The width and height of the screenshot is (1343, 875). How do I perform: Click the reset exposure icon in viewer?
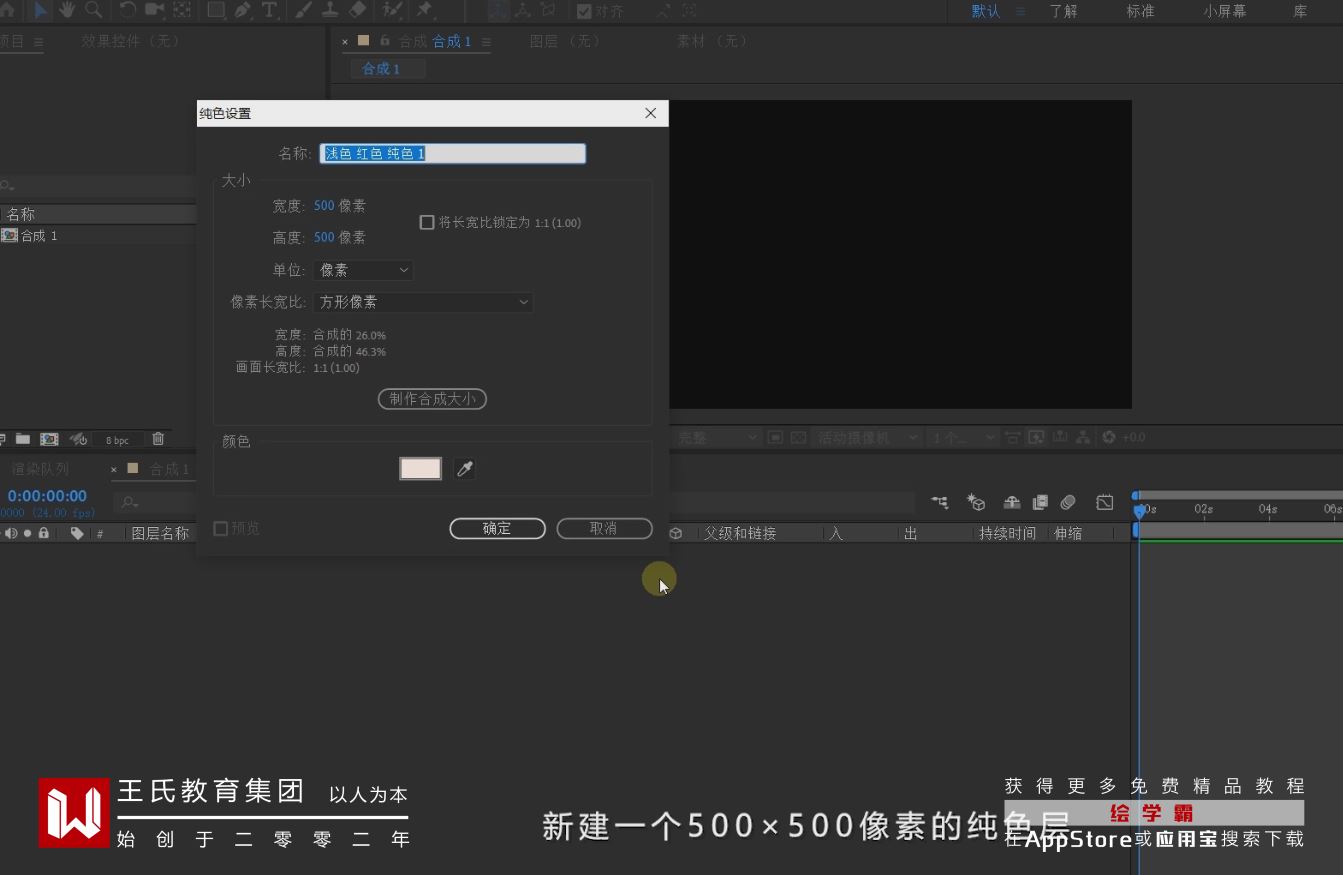[1108, 437]
